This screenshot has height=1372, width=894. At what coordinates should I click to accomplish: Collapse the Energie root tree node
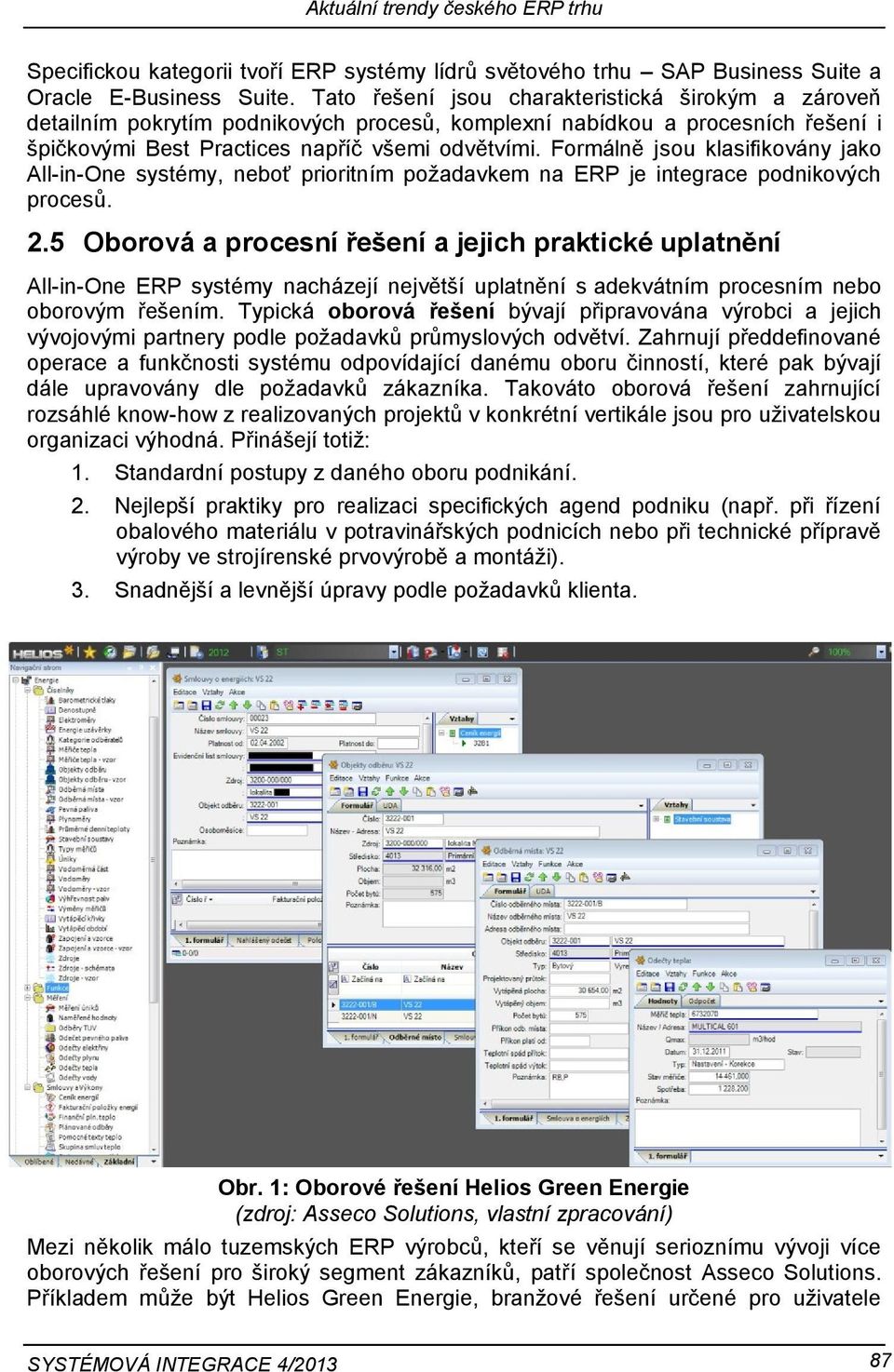point(16,680)
